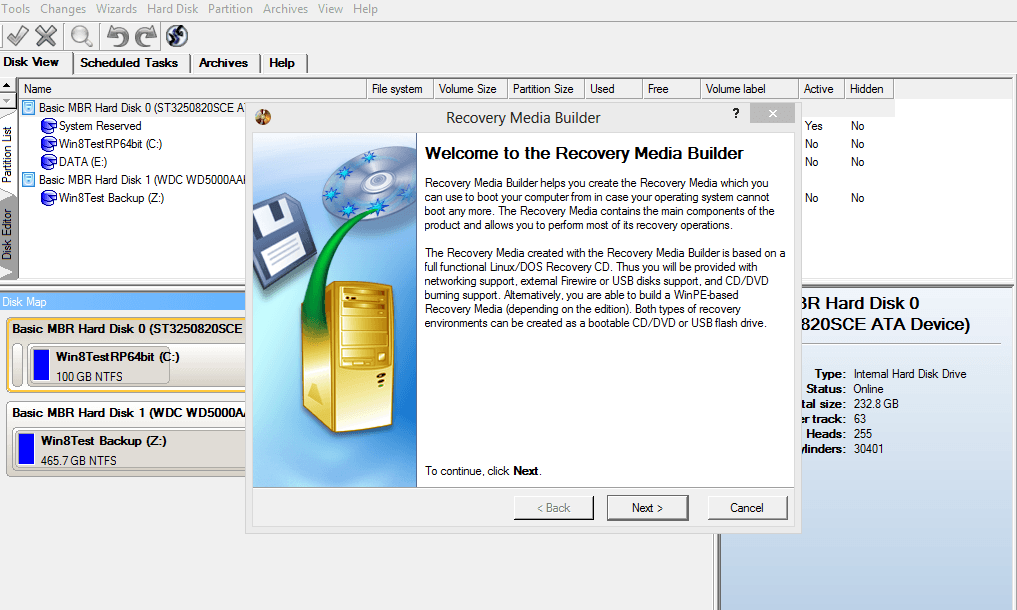
Task: Select the 100 GB NTFS C: block
Action: pos(100,366)
